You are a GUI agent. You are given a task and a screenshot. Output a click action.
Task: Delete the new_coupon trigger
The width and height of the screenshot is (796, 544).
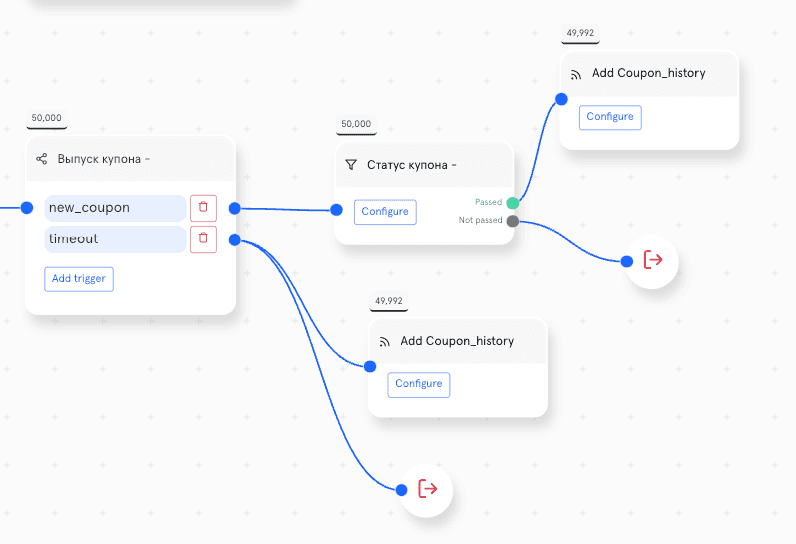point(204,208)
